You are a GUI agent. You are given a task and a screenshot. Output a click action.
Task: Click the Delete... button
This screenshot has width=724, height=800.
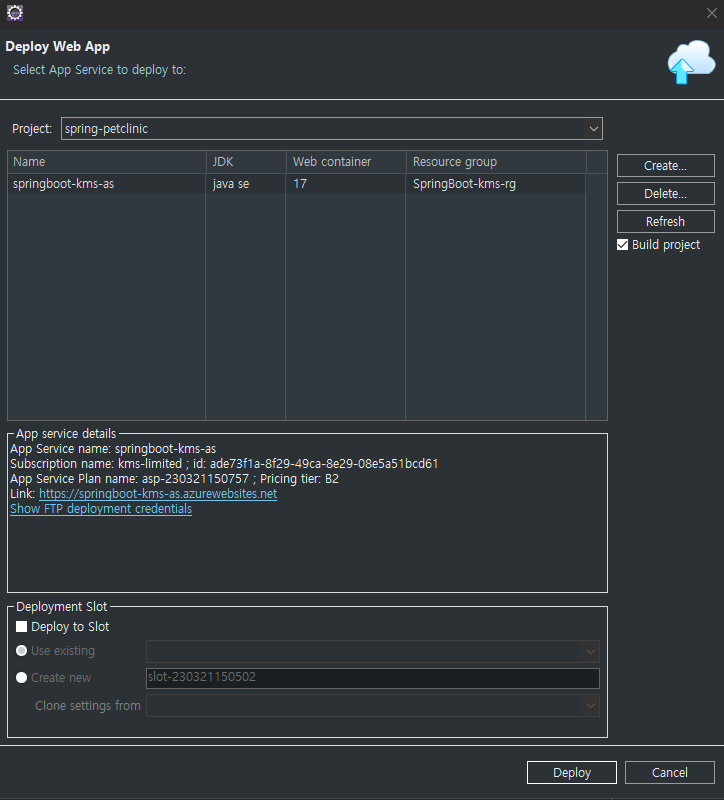coord(665,194)
